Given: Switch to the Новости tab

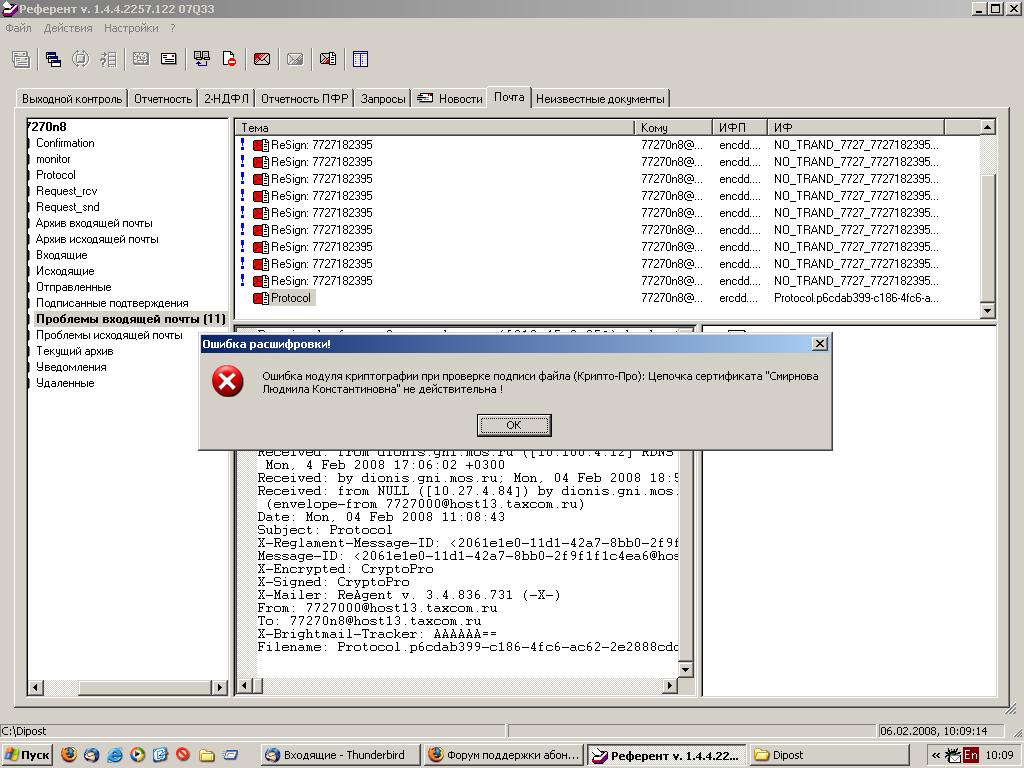Looking at the screenshot, I should tap(450, 99).
